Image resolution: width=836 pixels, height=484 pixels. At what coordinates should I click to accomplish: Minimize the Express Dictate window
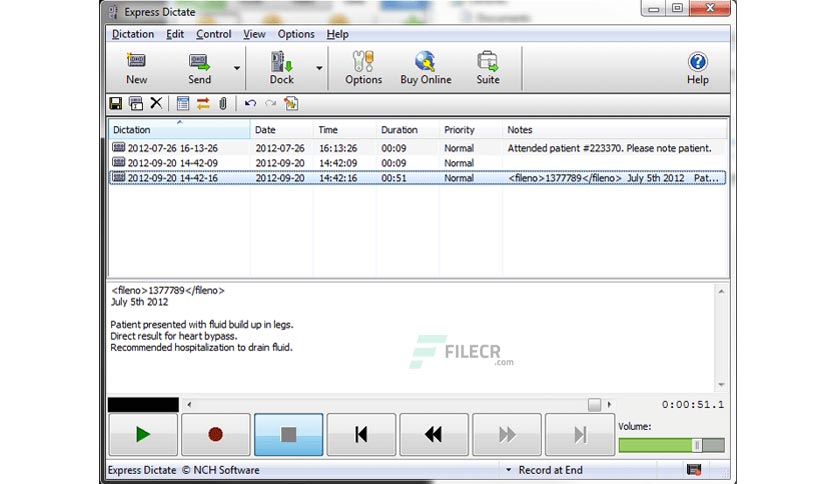tap(654, 8)
